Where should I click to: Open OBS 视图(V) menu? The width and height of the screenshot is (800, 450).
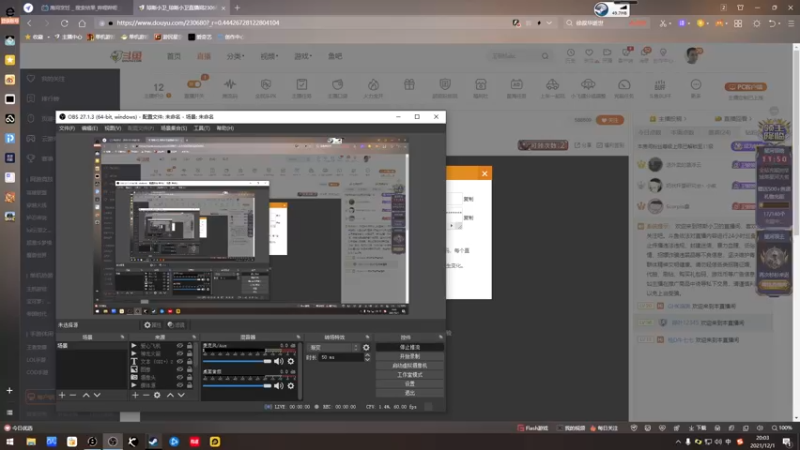coord(112,128)
